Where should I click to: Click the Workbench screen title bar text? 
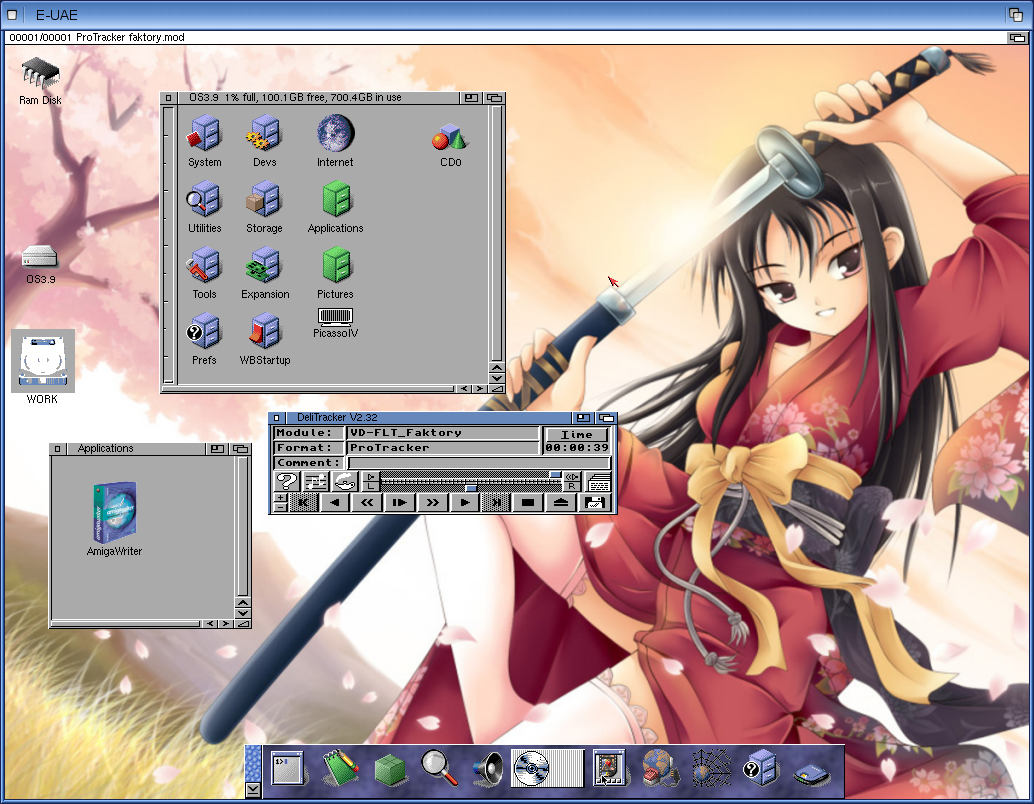[97, 38]
